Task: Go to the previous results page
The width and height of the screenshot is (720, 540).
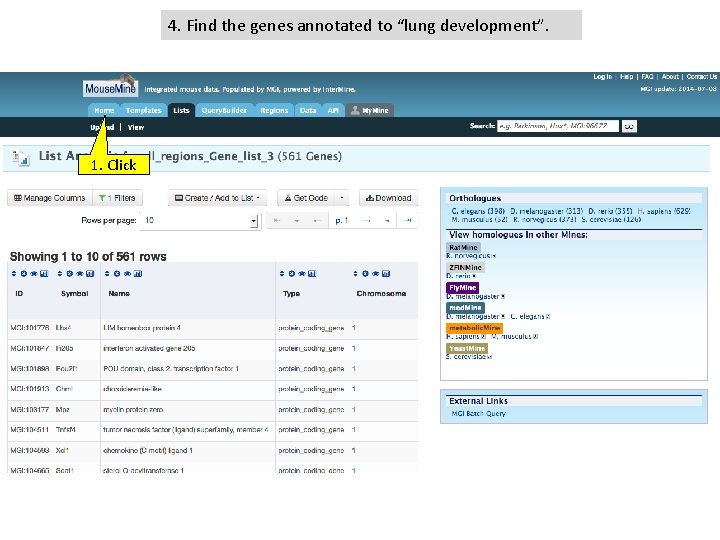Action: coord(316,220)
